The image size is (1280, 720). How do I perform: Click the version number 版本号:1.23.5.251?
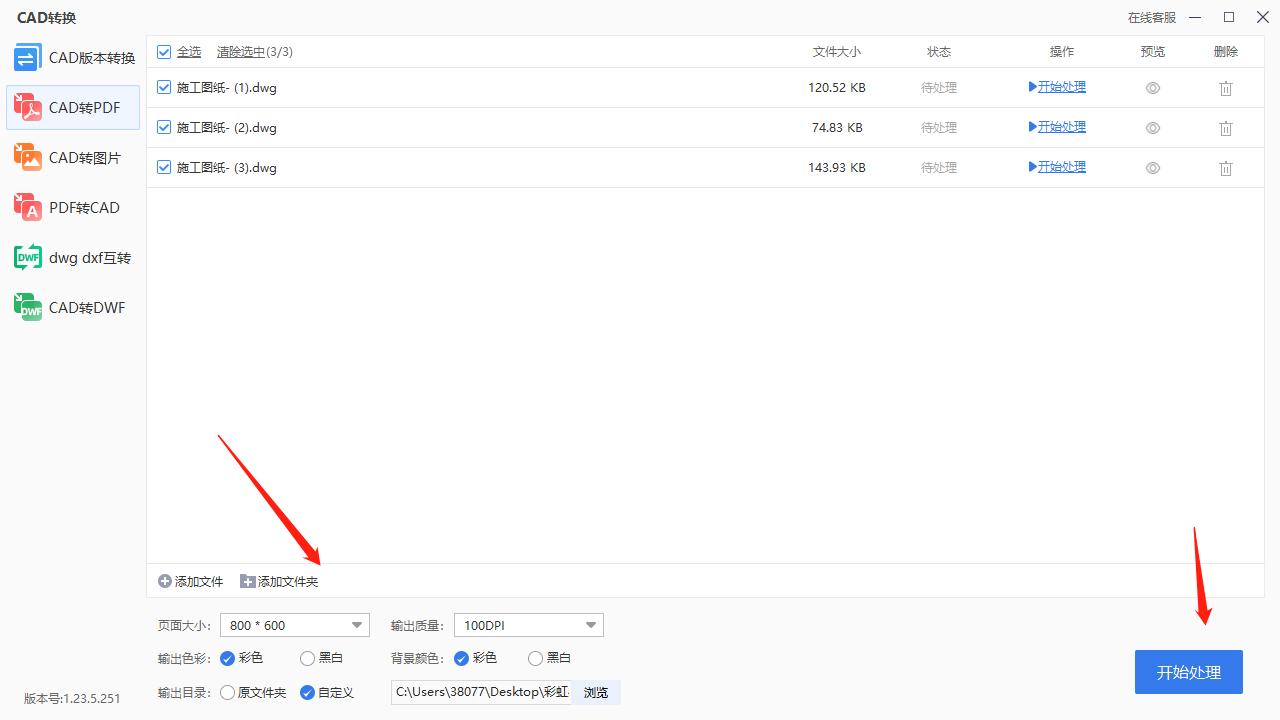(72, 699)
